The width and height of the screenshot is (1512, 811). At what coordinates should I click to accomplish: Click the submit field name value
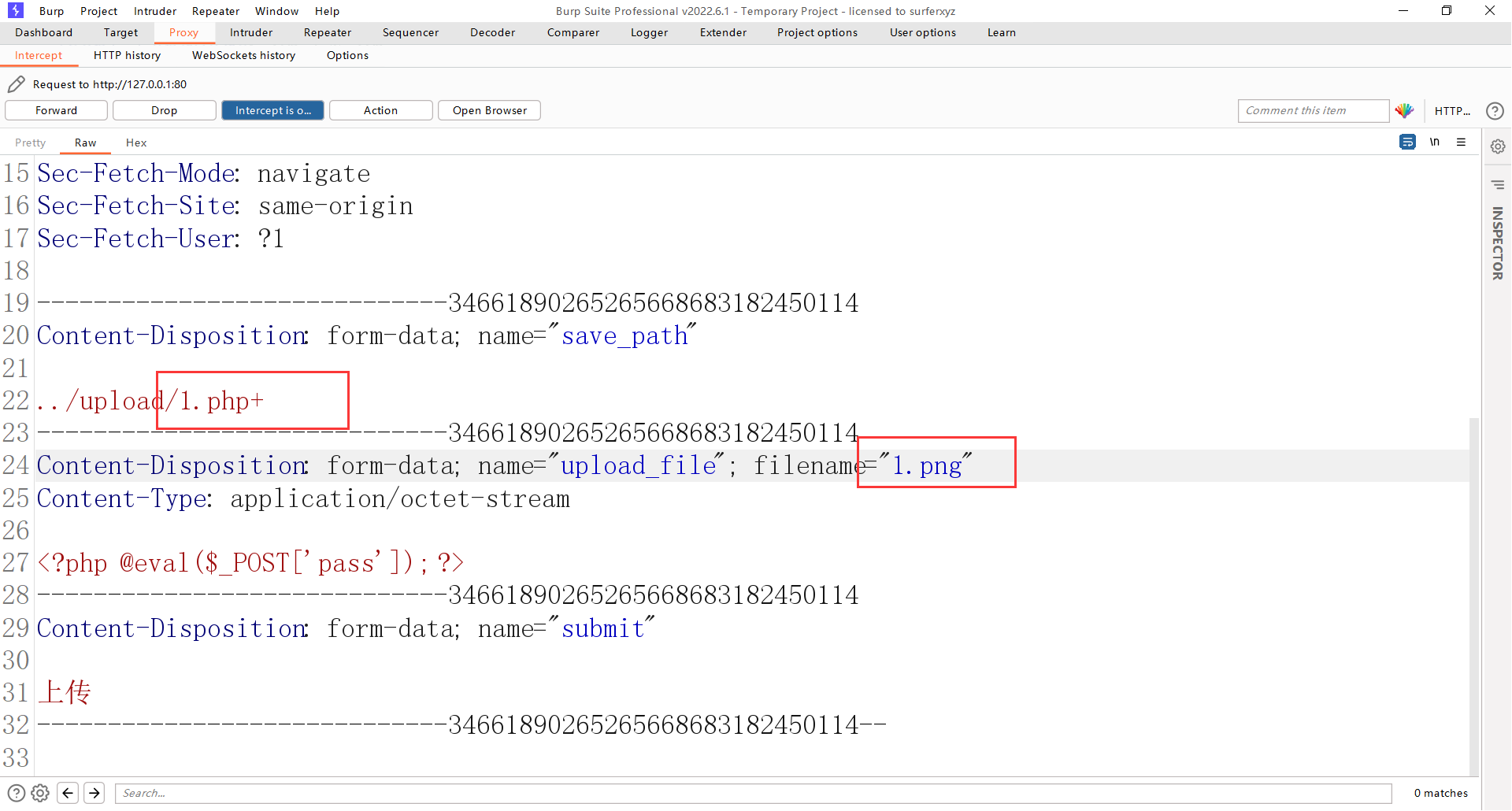pyautogui.click(x=603, y=628)
